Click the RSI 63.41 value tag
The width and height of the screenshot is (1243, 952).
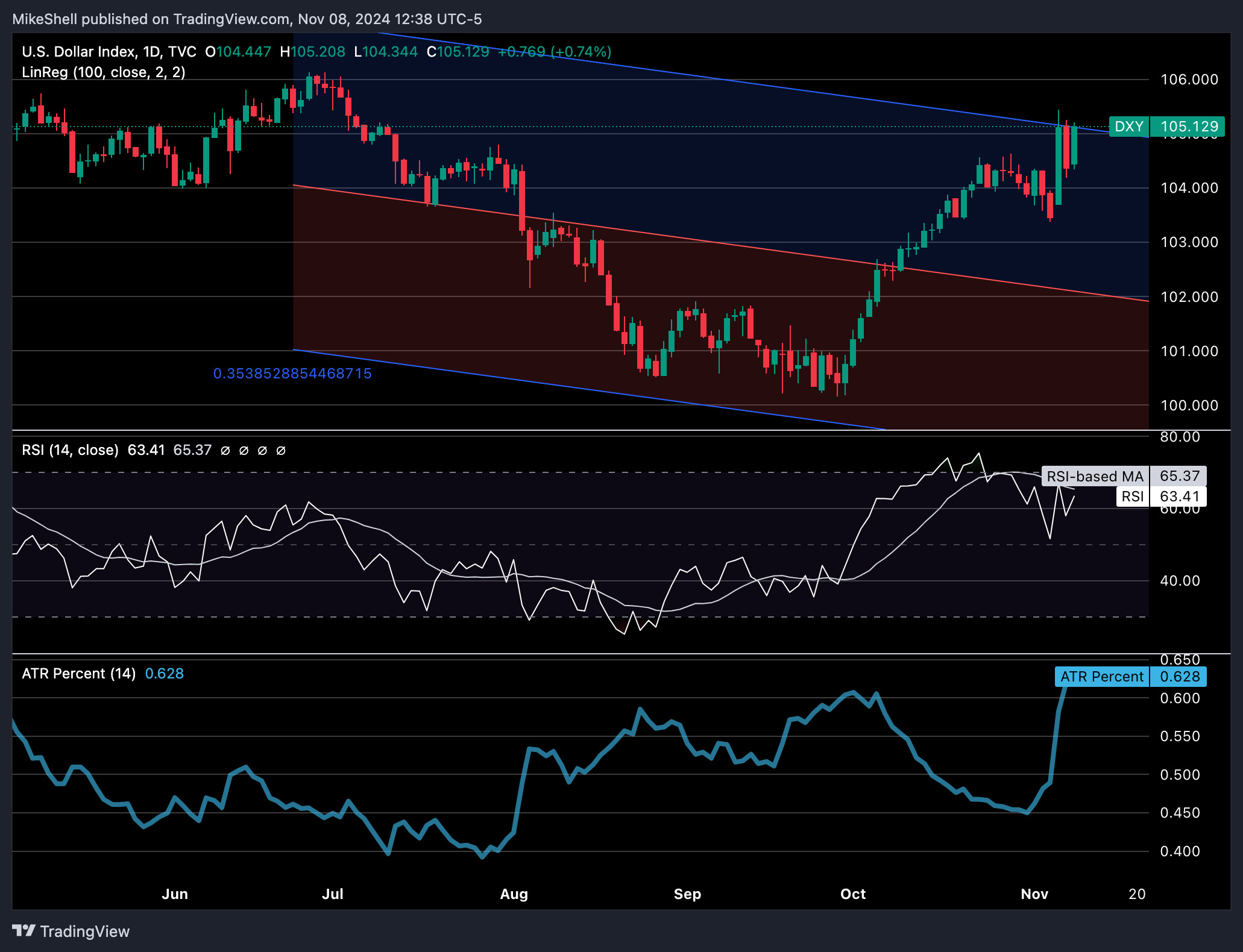(x=1179, y=496)
